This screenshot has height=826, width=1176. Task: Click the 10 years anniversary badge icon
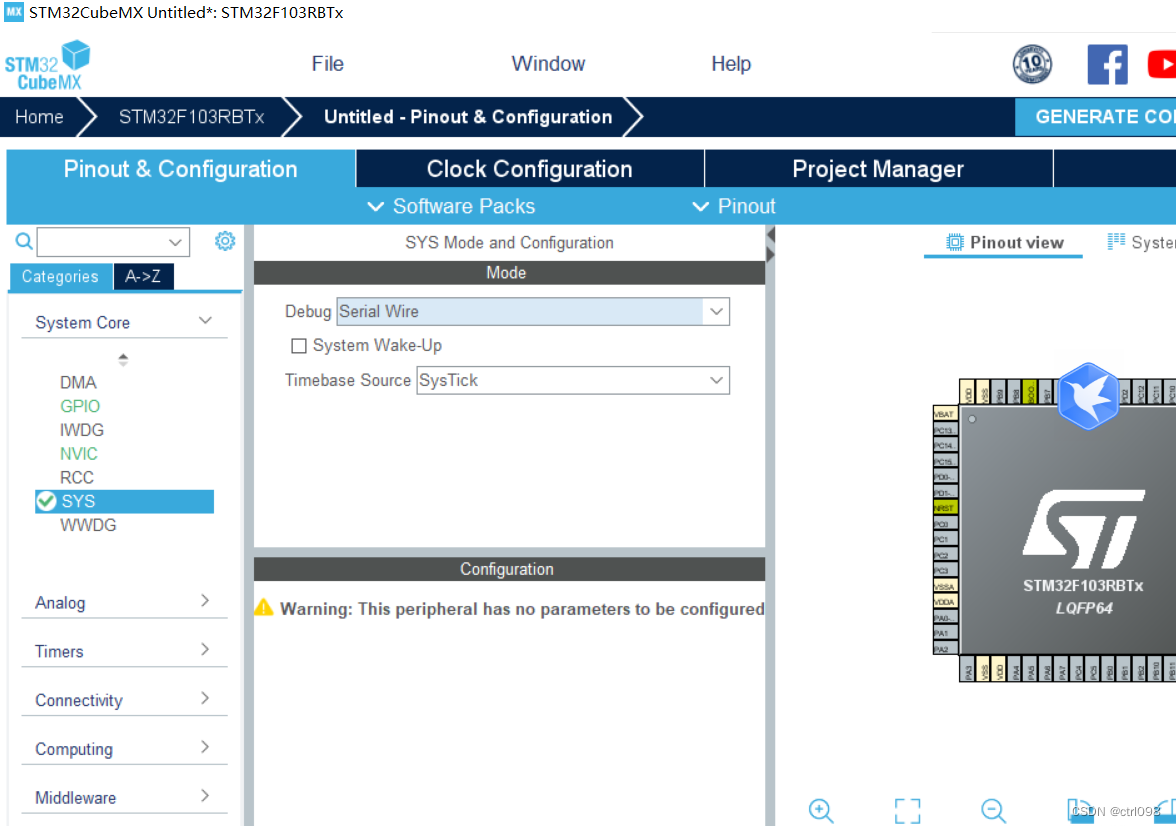pyautogui.click(x=1032, y=65)
